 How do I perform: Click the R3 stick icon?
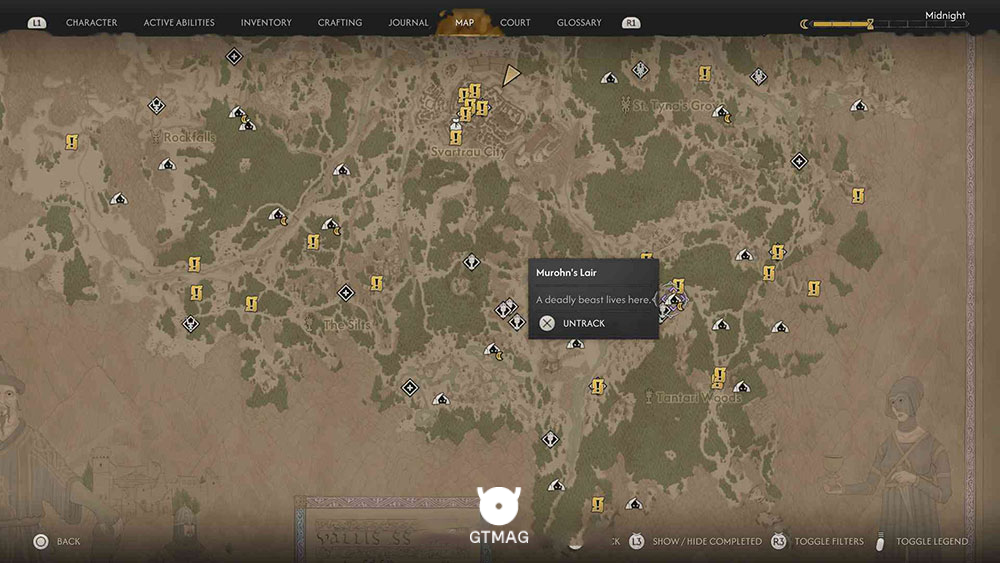[x=778, y=541]
